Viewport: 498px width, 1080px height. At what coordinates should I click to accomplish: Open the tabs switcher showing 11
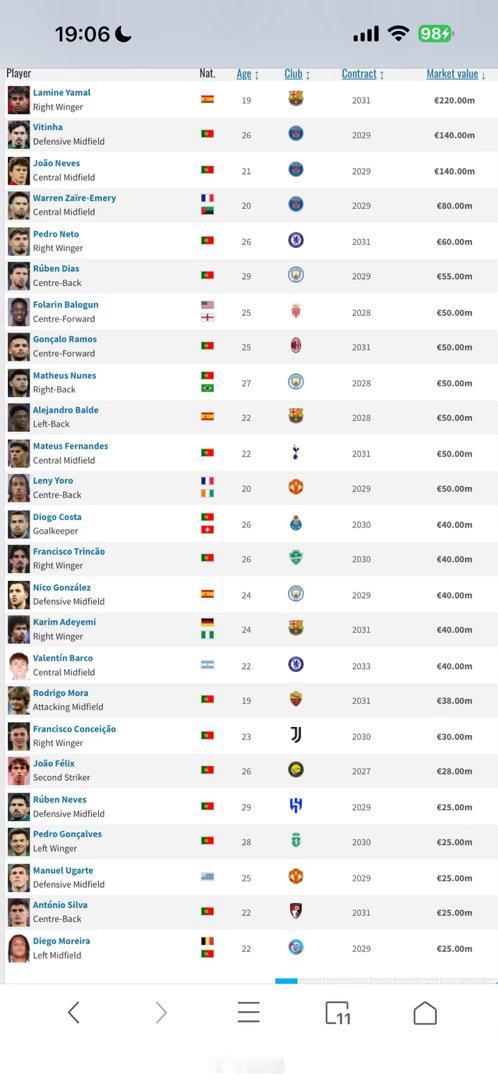[338, 1012]
